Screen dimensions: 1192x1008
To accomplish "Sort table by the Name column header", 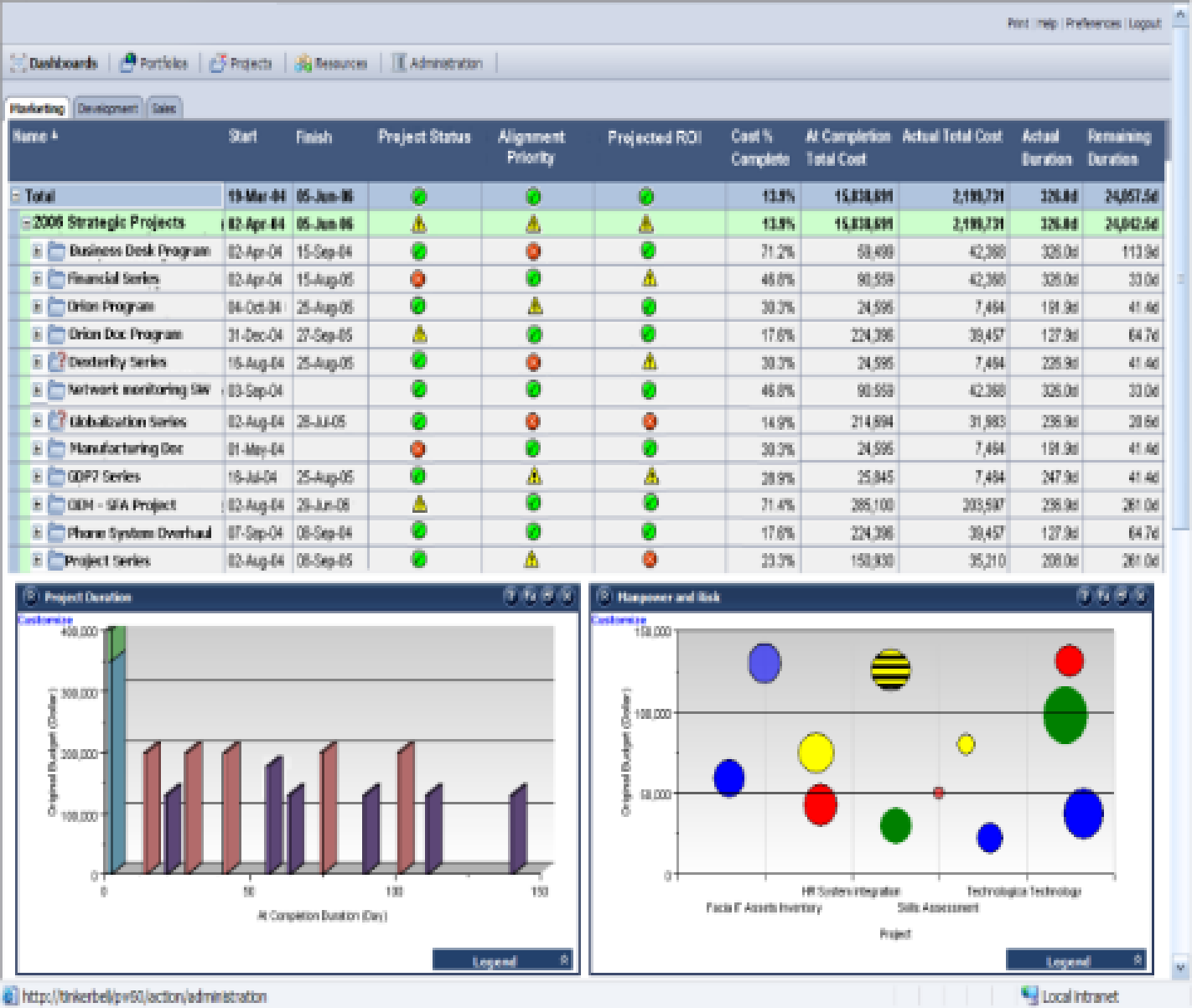I will (30, 137).
